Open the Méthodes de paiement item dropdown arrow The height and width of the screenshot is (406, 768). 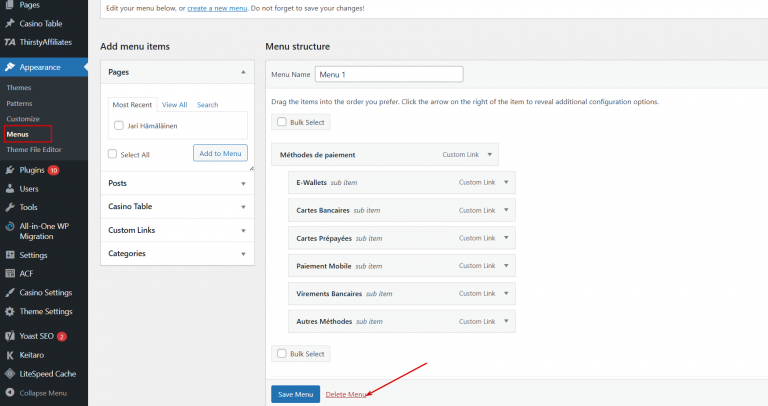click(492, 155)
